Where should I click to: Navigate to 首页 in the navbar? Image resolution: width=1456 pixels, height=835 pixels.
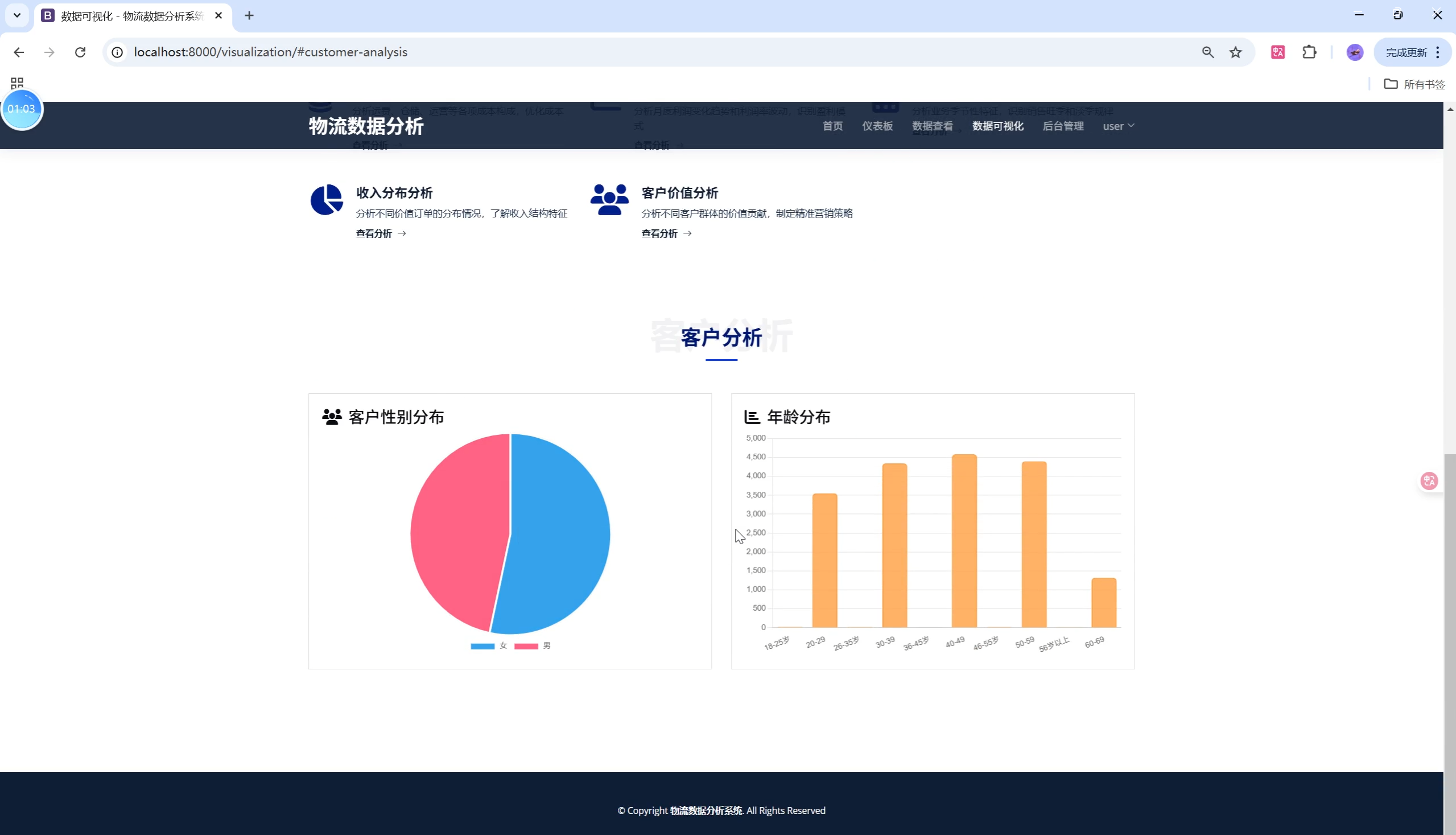point(833,126)
